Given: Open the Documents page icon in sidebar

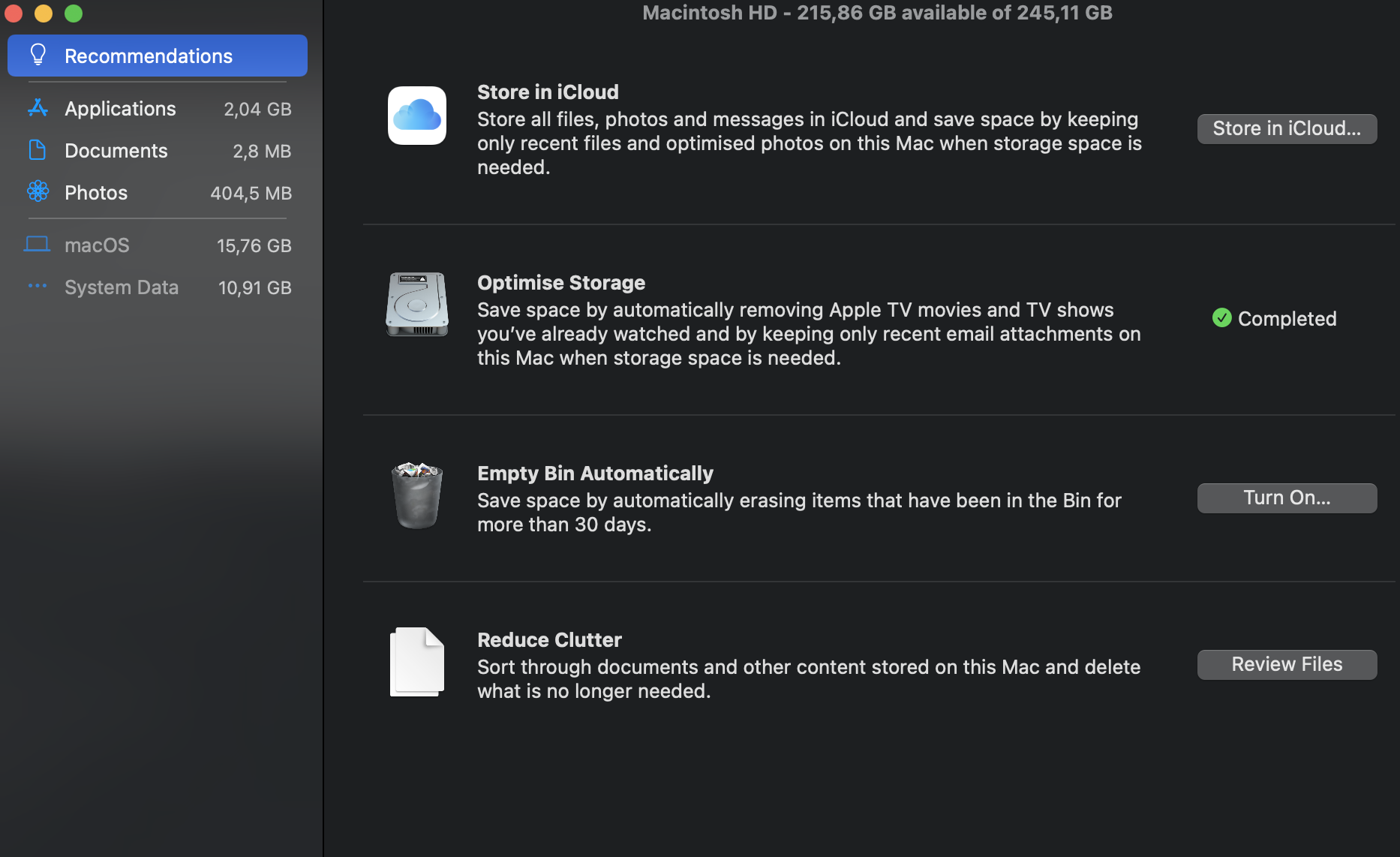Looking at the screenshot, I should pos(38,150).
